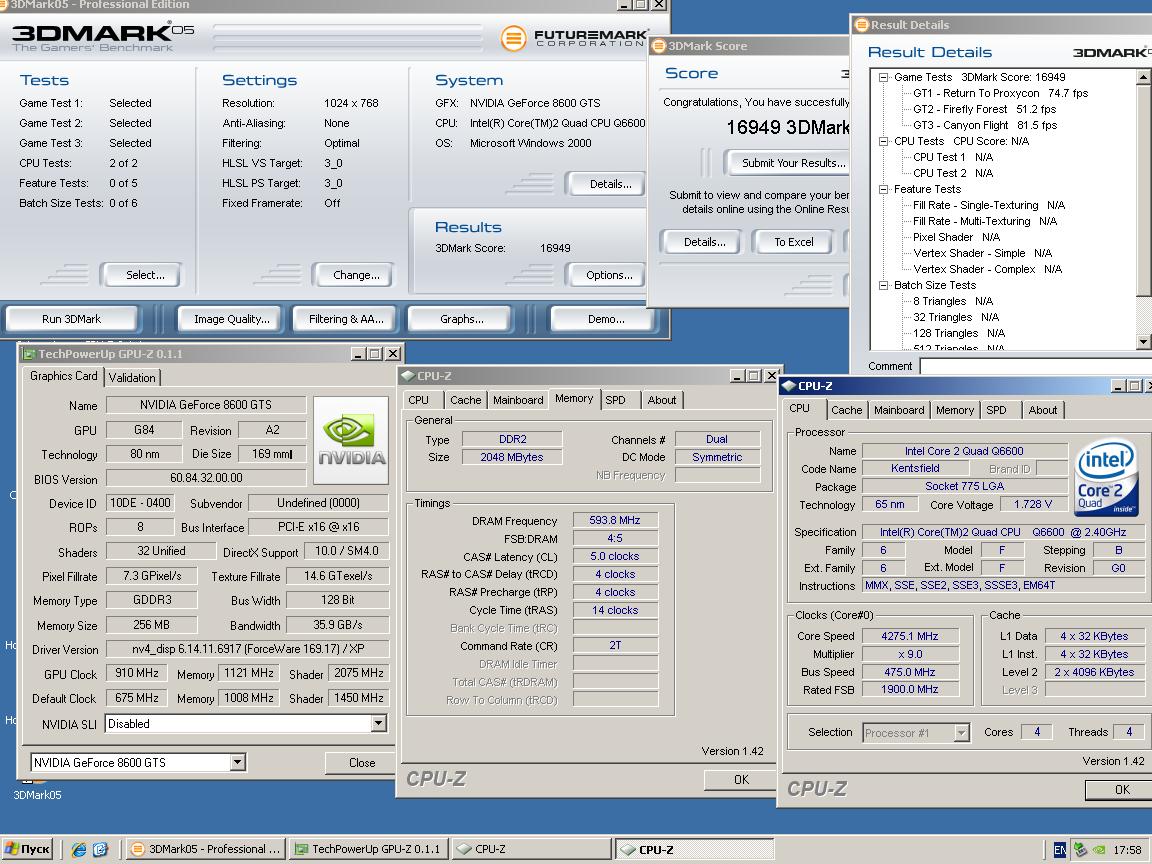The image size is (1152, 864).
Task: Click the Futuremark orange logo icon
Action: [514, 37]
